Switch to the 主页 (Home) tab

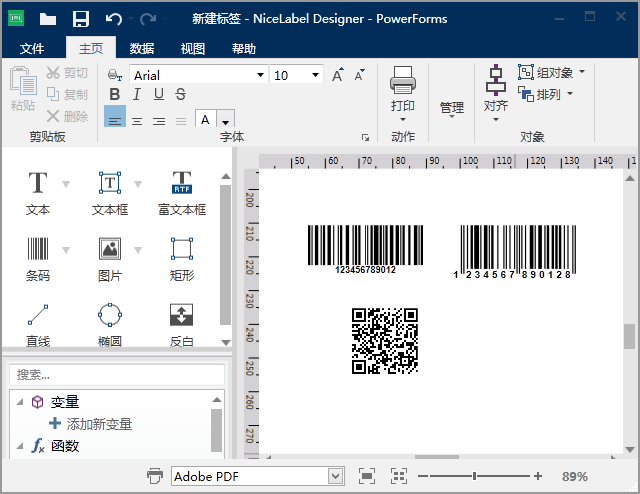[x=91, y=49]
